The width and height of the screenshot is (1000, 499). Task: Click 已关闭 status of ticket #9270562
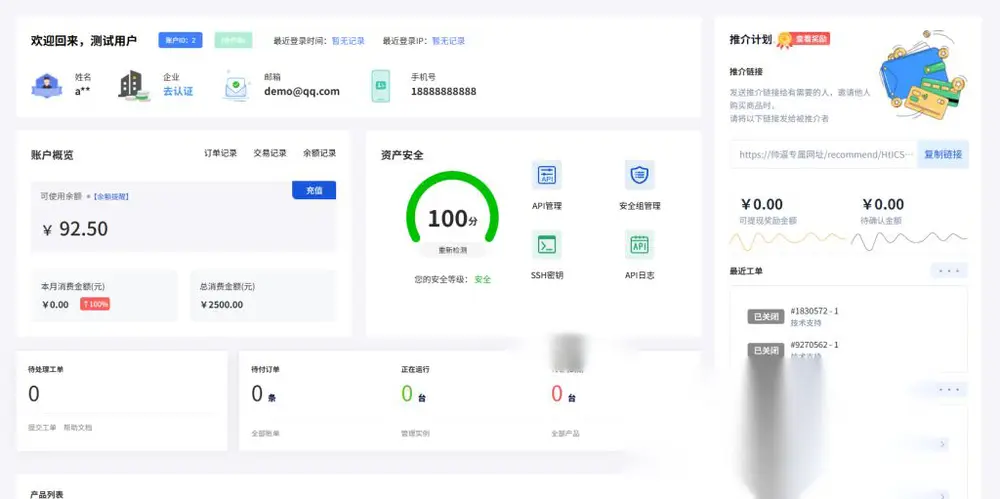[x=766, y=350]
